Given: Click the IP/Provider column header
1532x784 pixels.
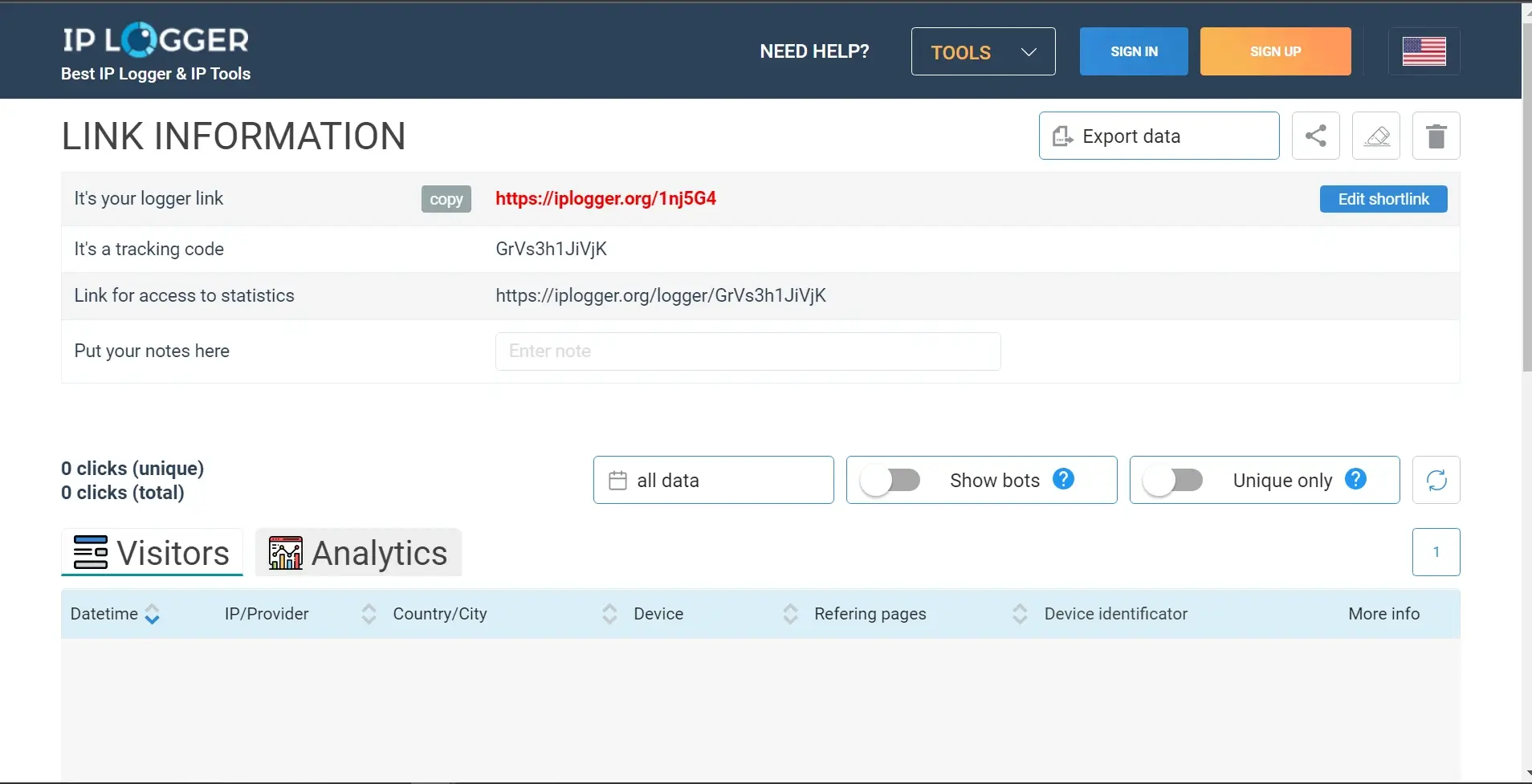Looking at the screenshot, I should click(267, 614).
